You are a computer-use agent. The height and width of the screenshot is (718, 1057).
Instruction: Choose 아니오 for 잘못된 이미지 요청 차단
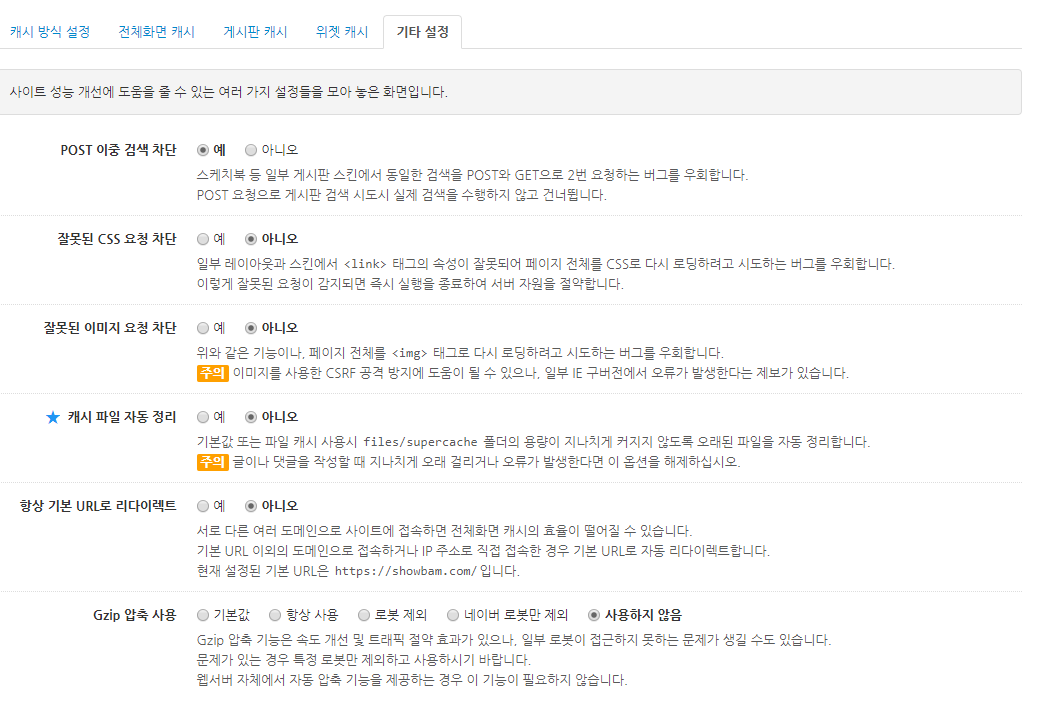251,328
